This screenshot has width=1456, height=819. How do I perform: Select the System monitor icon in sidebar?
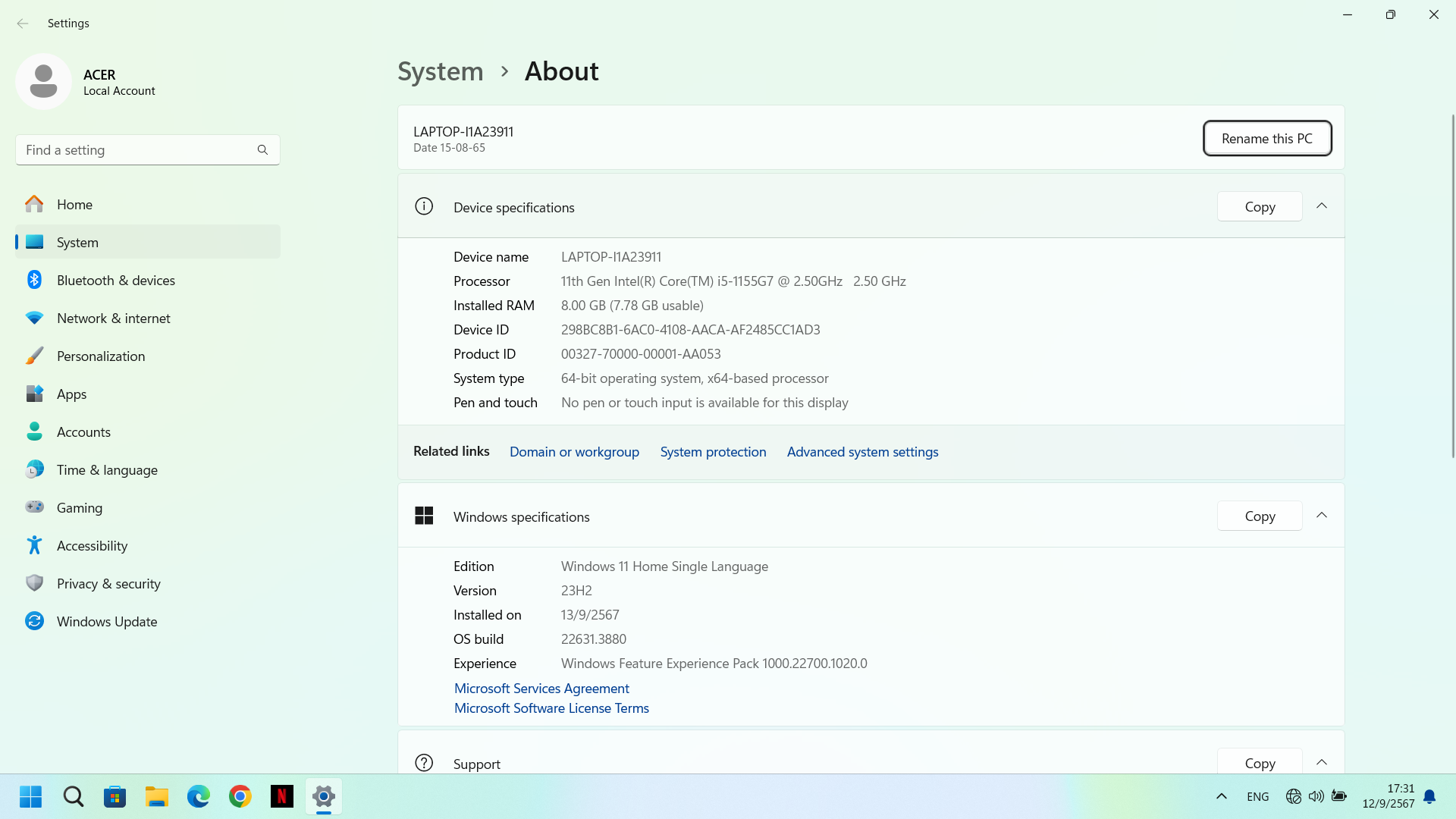[x=34, y=242]
